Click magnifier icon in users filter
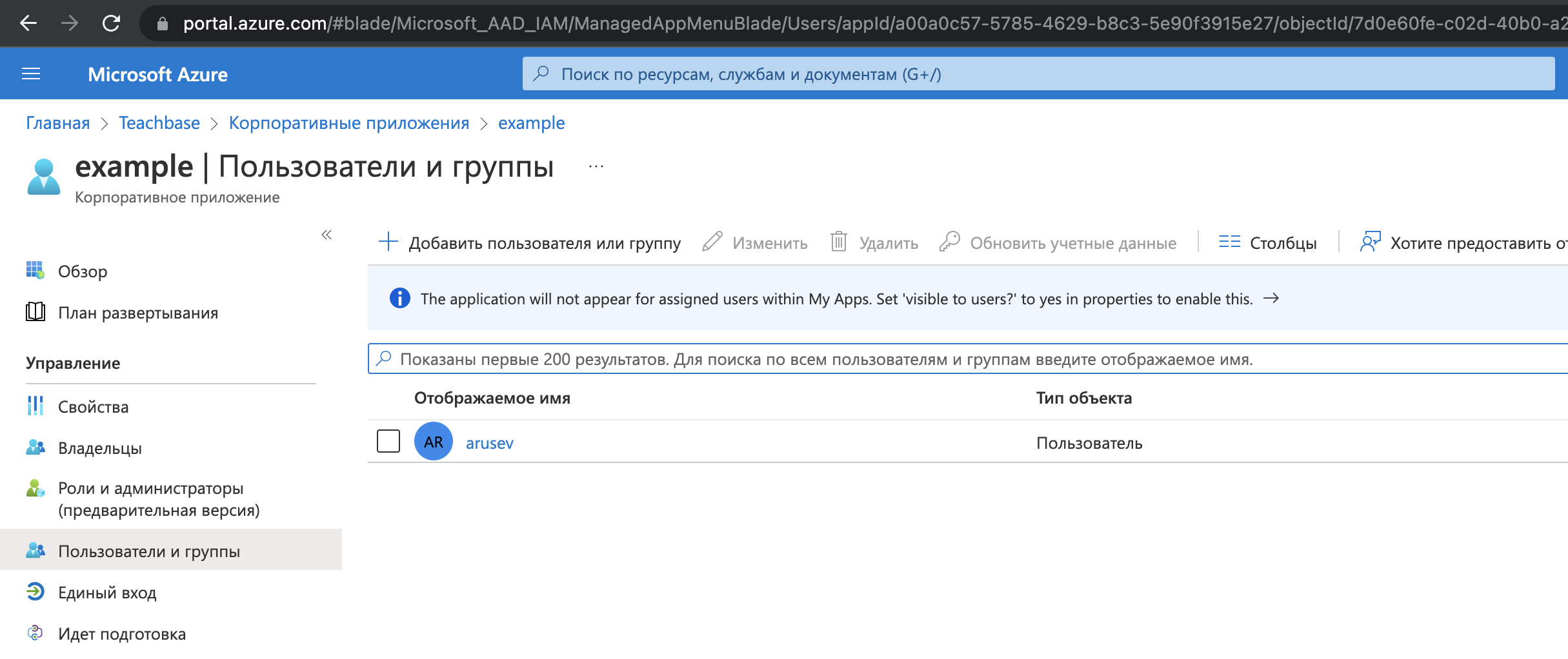The image size is (1568, 659). [x=384, y=358]
